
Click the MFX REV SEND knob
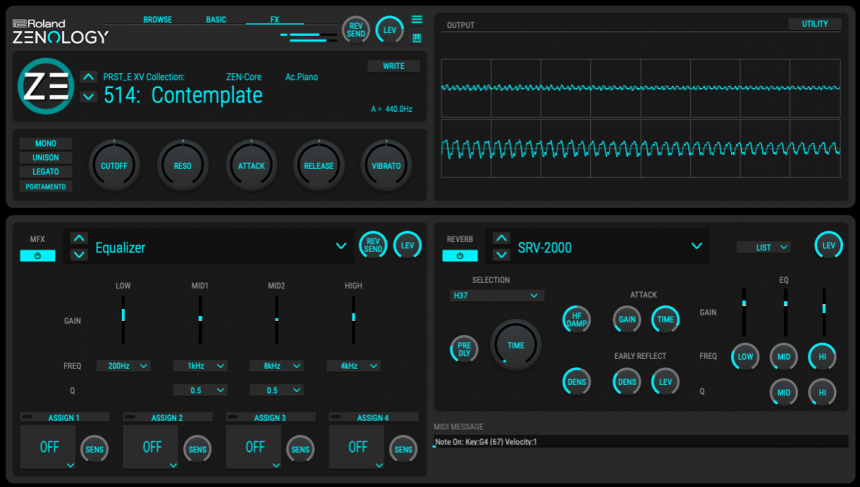[x=373, y=245]
